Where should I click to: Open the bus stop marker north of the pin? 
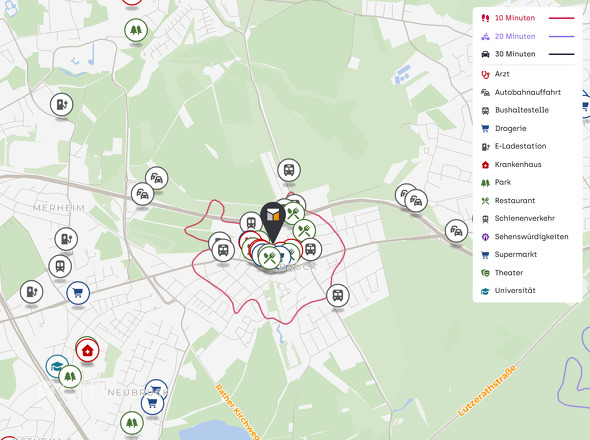pos(289,170)
